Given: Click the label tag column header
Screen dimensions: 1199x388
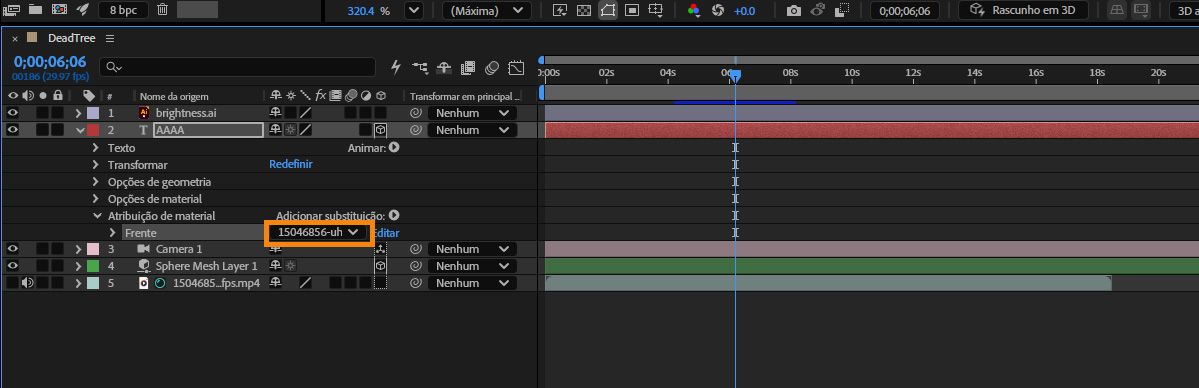Looking at the screenshot, I should [x=89, y=96].
